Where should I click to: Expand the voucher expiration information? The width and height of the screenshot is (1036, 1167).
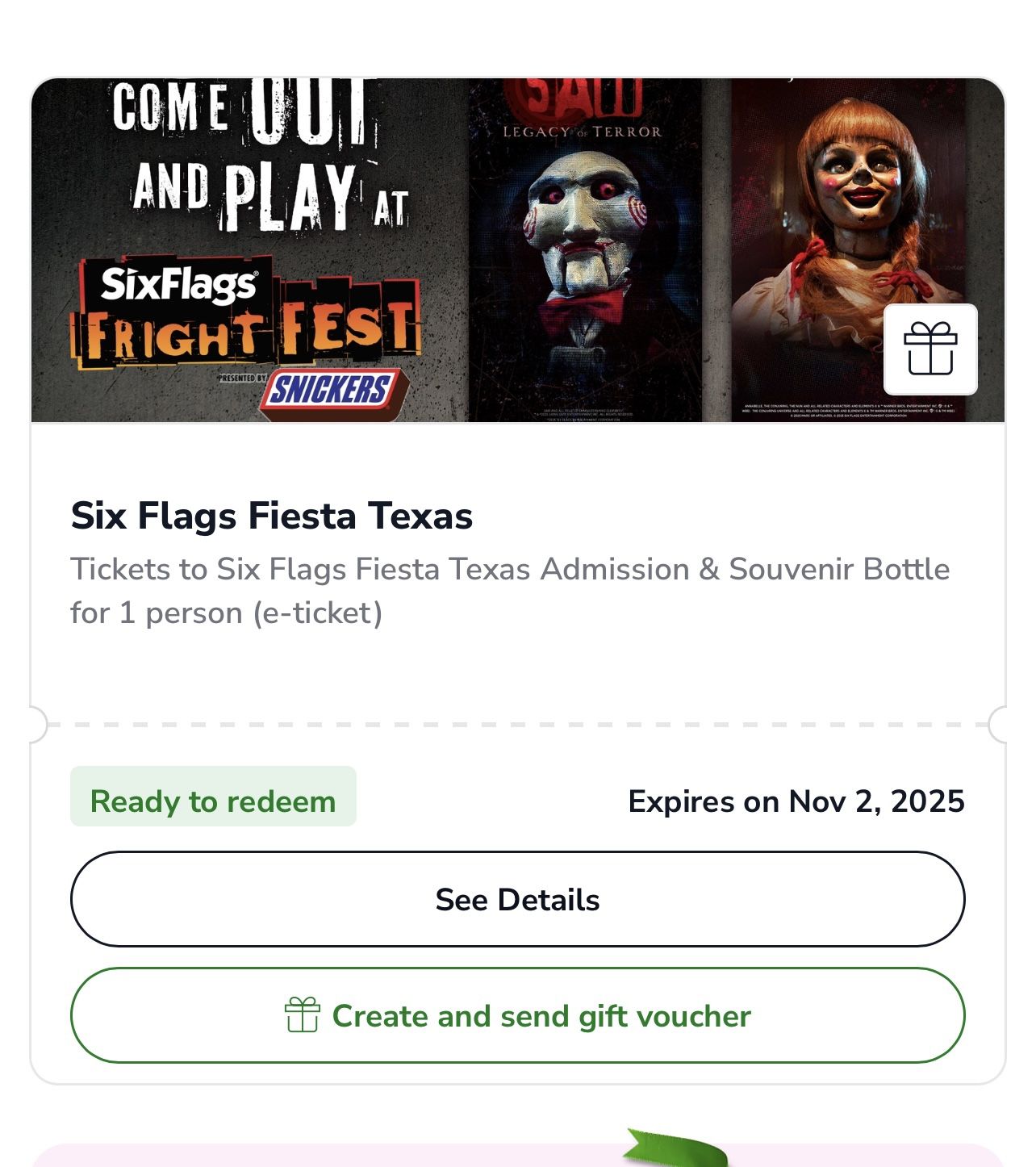797,801
